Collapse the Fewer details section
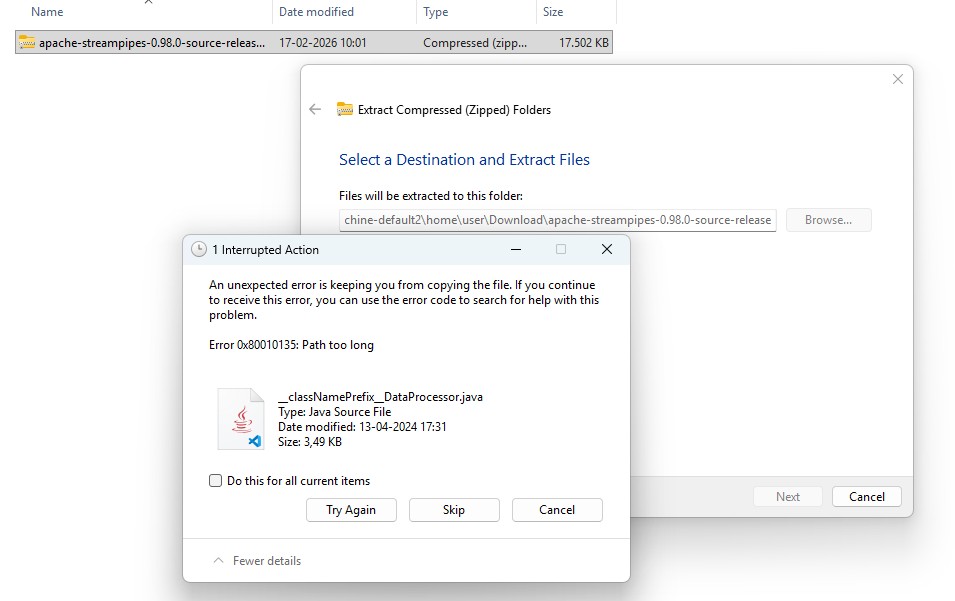This screenshot has width=955, height=601. [257, 561]
